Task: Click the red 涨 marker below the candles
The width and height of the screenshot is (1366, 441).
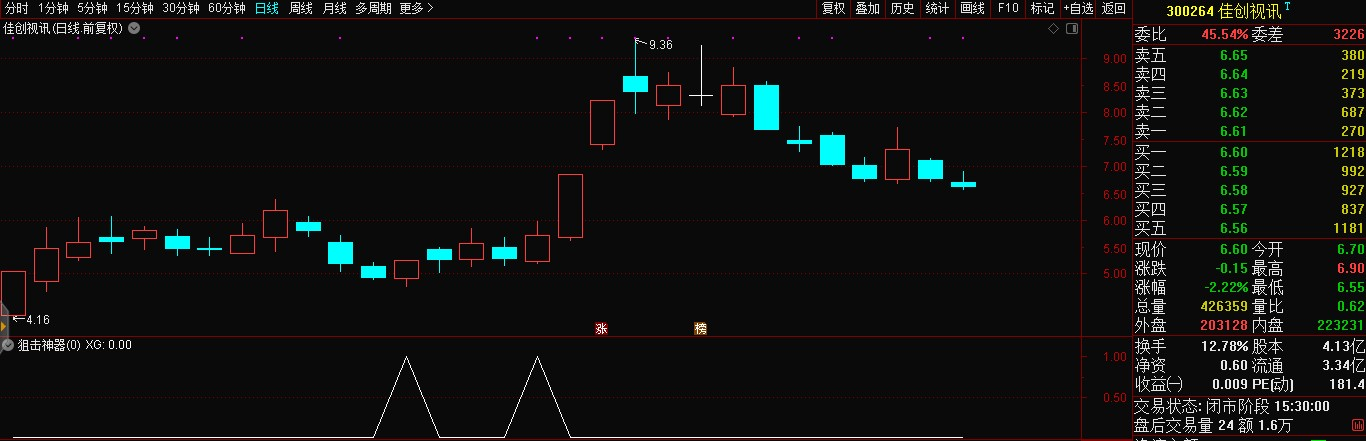Action: coord(602,328)
